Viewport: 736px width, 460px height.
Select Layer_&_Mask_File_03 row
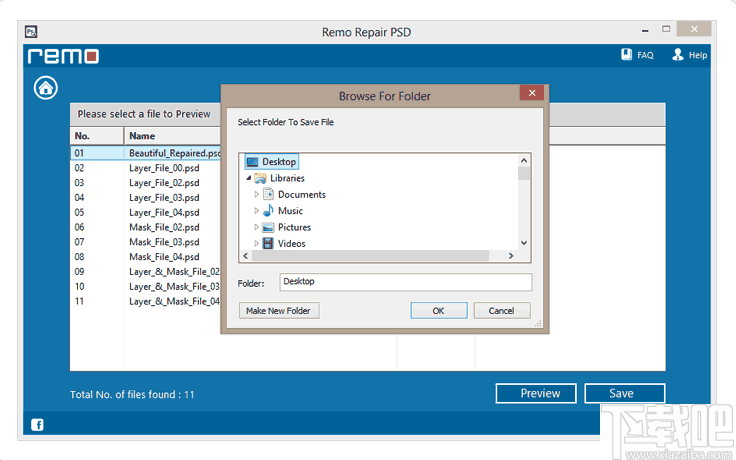[x=146, y=287]
